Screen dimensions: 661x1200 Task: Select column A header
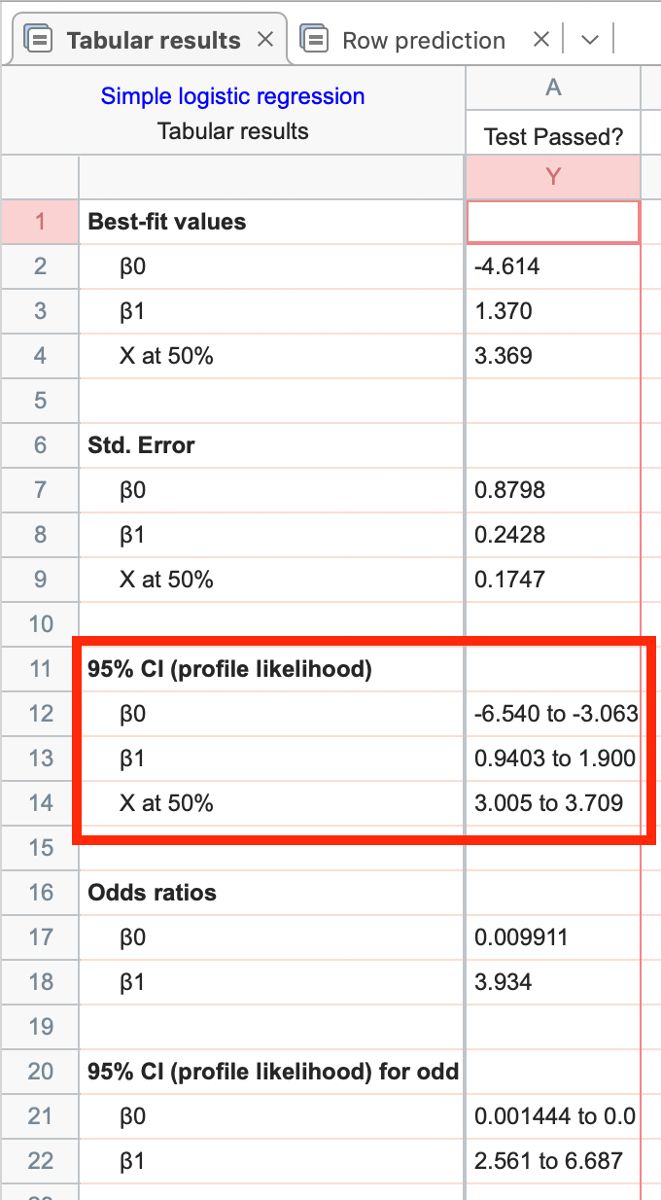click(x=552, y=88)
